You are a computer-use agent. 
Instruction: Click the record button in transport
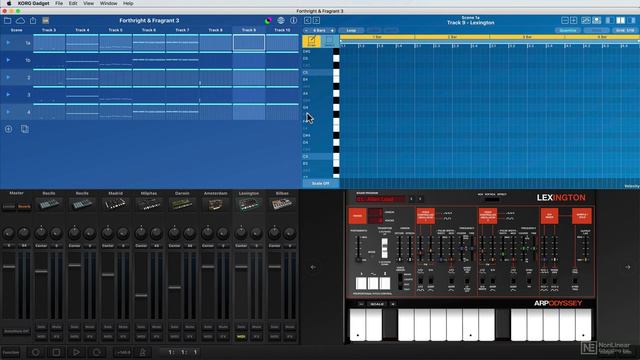click(x=36, y=352)
